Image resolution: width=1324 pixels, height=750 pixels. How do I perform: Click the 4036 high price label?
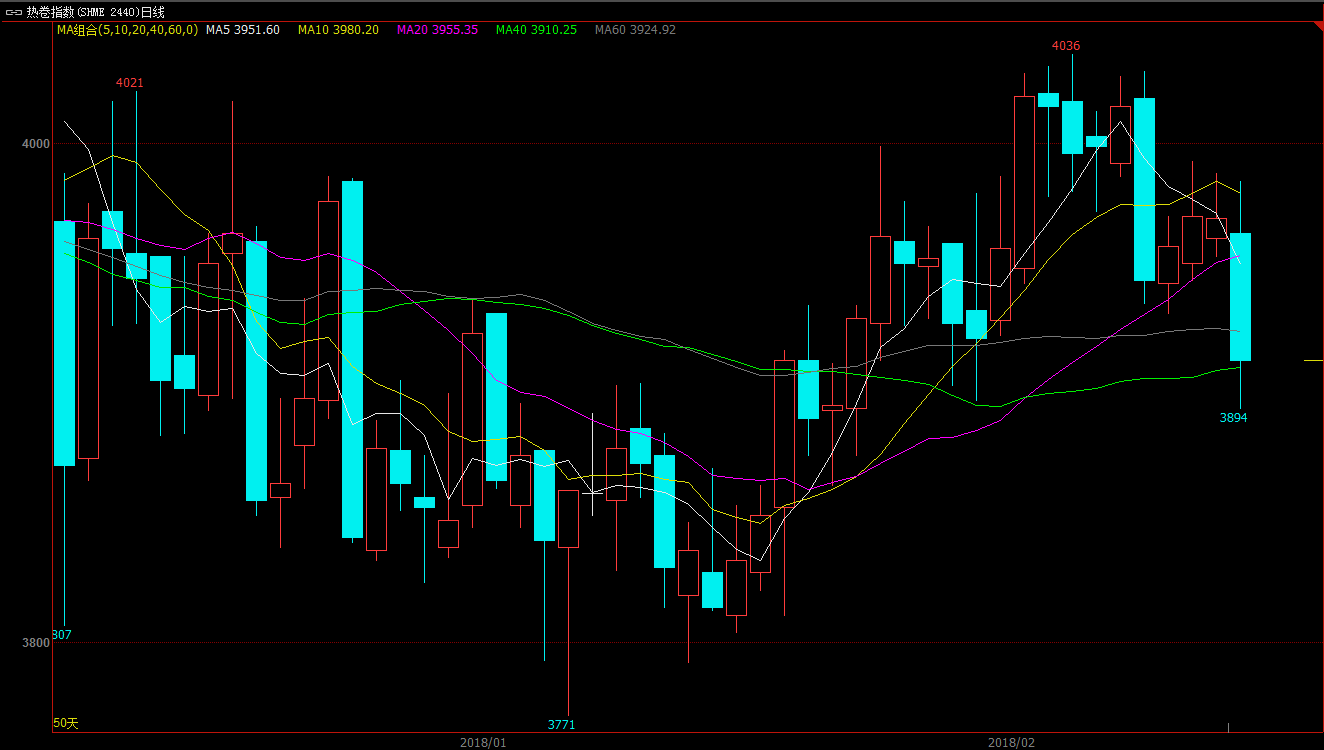coord(1066,46)
